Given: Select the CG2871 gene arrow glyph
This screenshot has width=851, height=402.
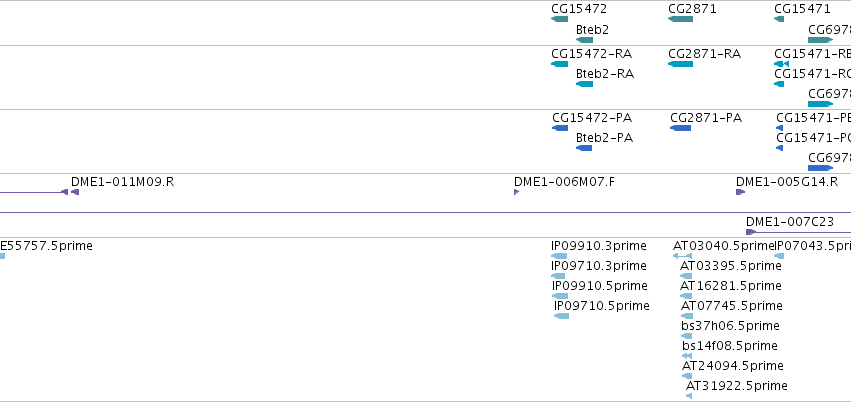Looking at the screenshot, I should coord(681,19).
